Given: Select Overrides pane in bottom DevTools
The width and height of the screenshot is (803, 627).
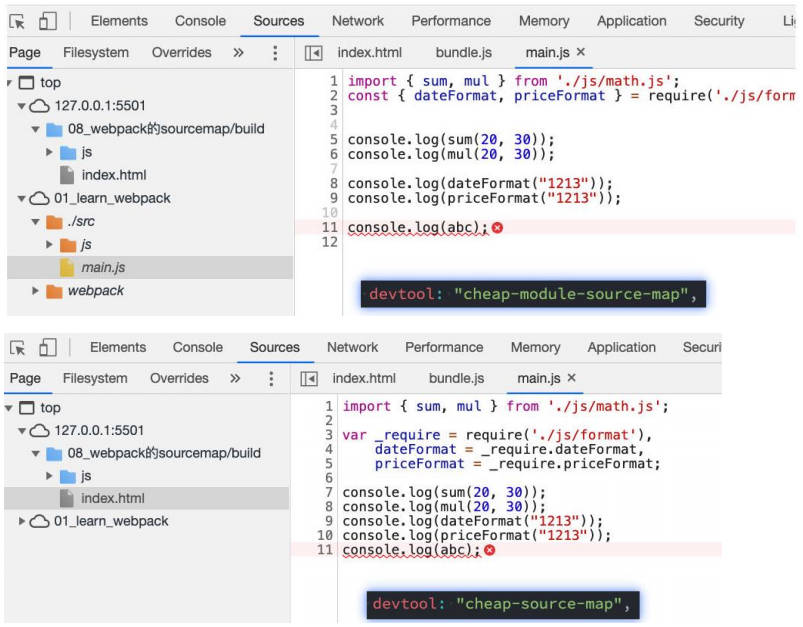Looking at the screenshot, I should coord(179,378).
